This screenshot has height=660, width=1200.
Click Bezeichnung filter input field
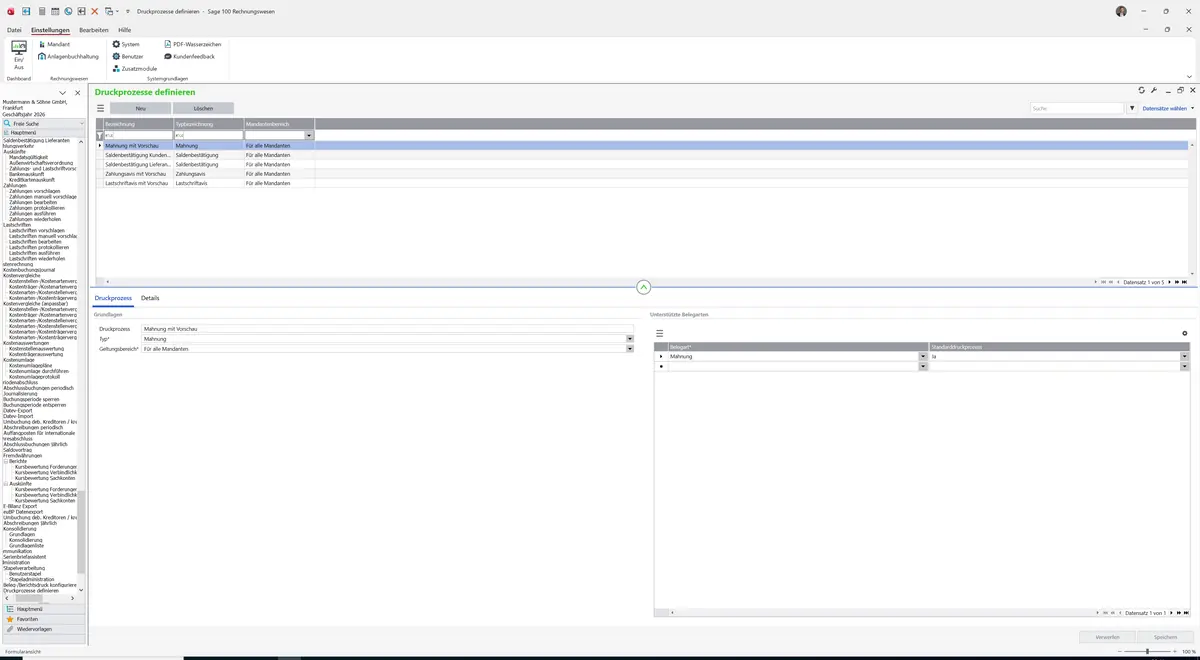click(x=138, y=135)
